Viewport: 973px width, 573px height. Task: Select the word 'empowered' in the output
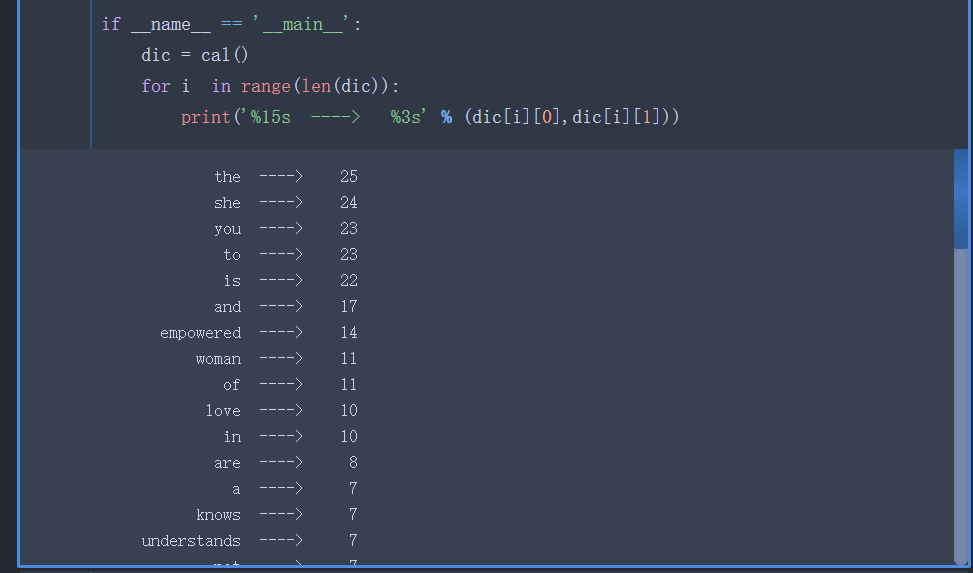[200, 333]
